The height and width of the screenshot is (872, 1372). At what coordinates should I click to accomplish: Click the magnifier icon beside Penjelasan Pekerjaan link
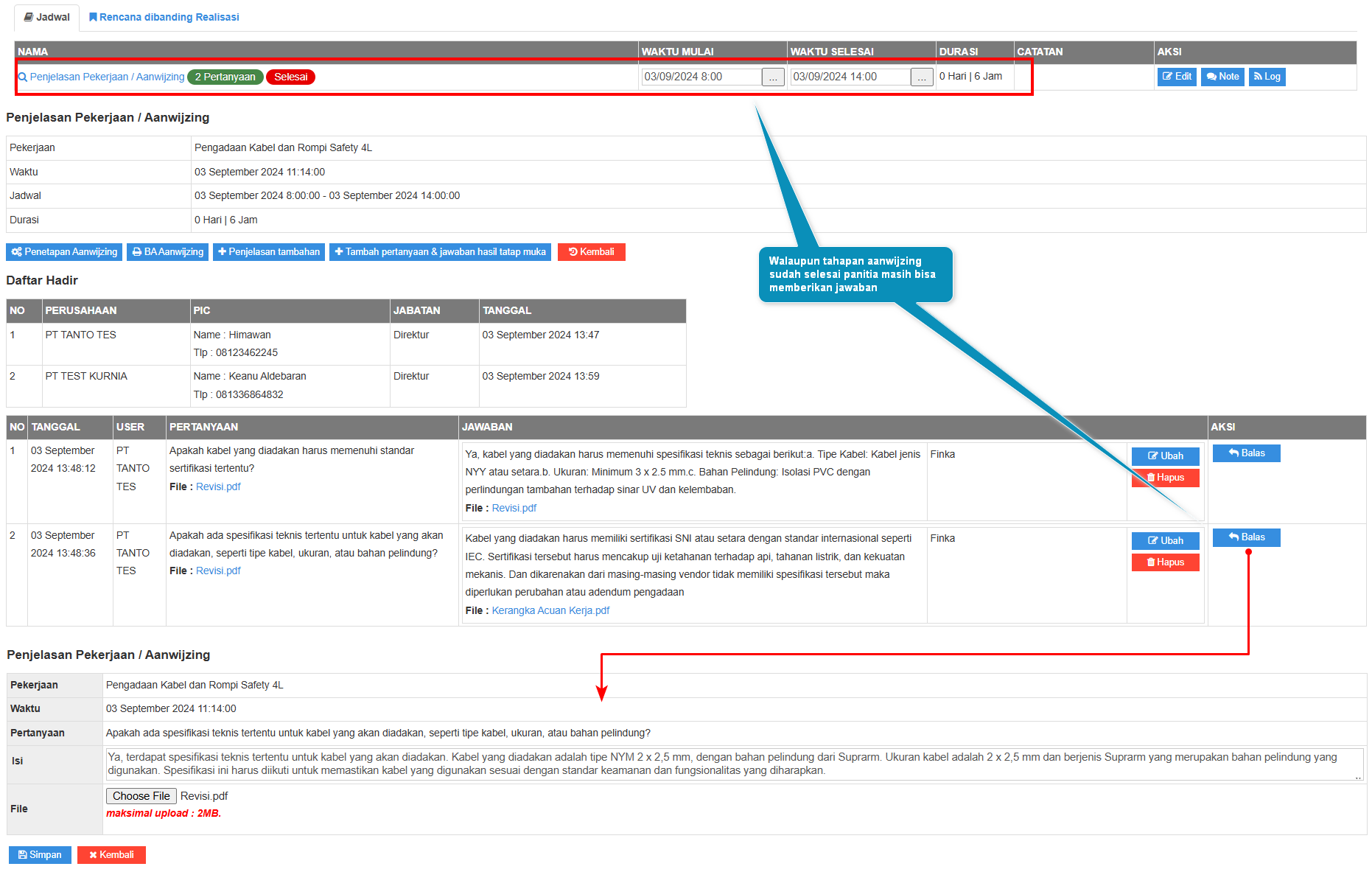point(23,77)
